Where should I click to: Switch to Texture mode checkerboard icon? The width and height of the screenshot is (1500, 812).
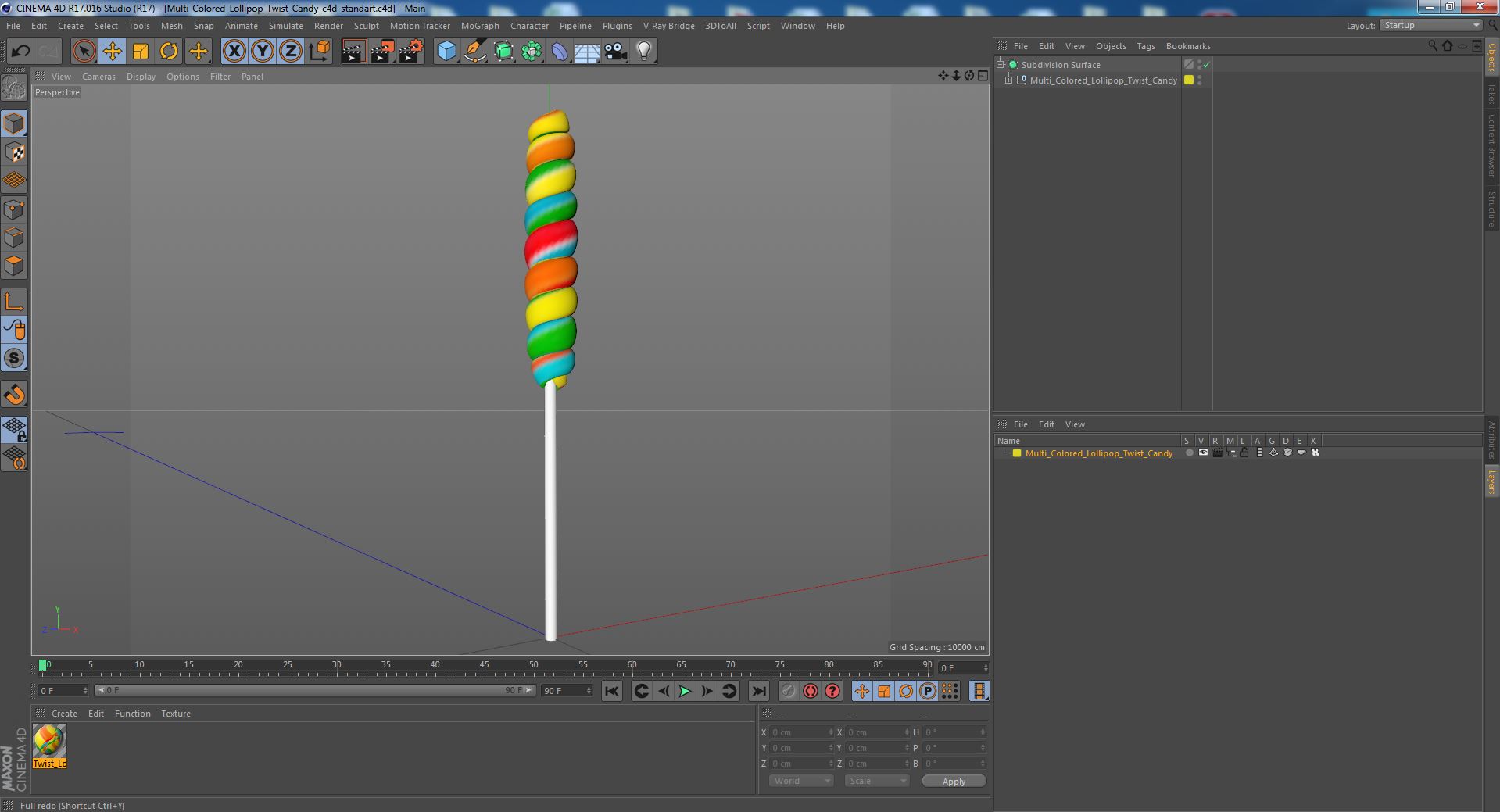pos(14,152)
